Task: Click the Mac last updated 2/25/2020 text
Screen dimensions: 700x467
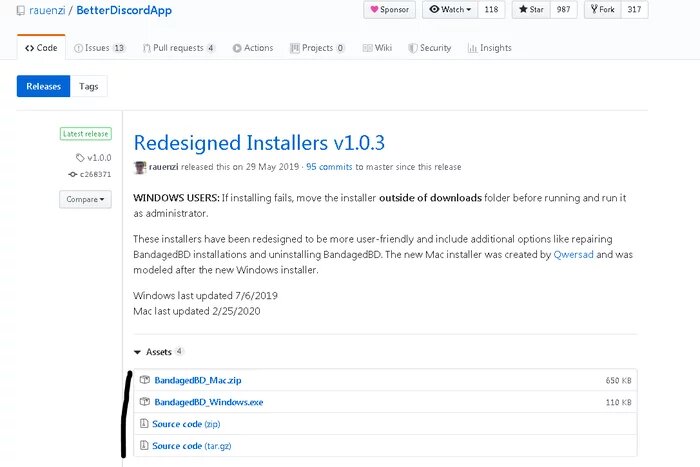Action: (196, 311)
